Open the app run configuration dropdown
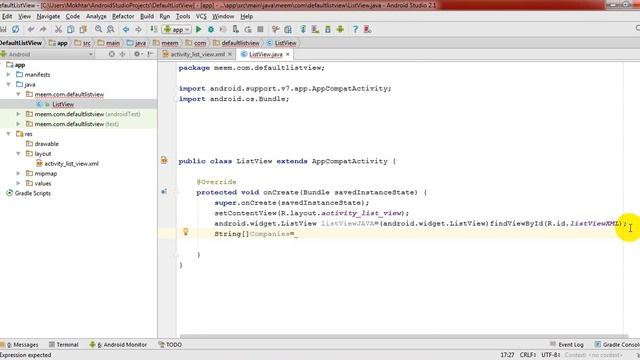 click(x=177, y=29)
